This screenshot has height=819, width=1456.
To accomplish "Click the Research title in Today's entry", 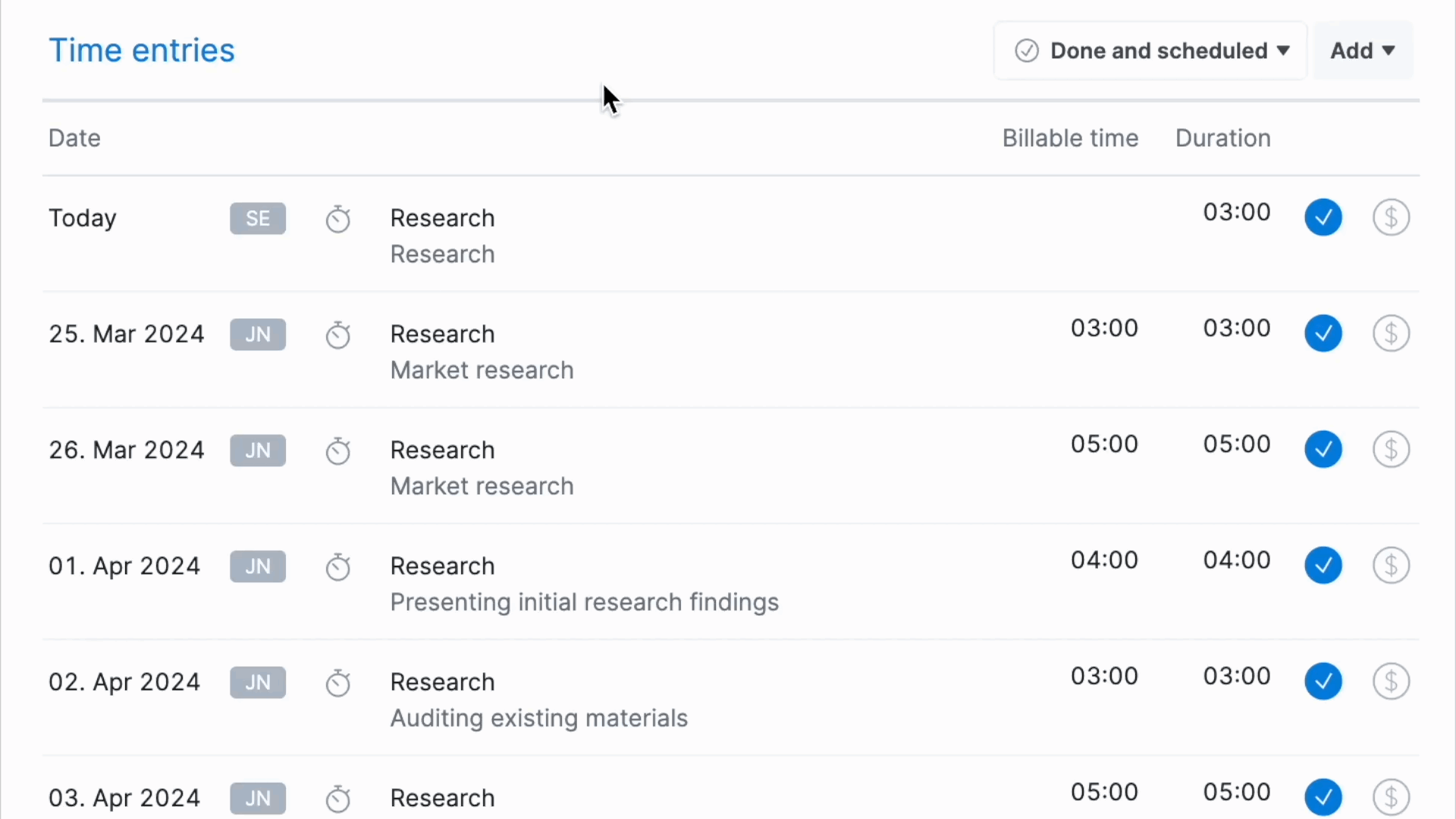I will tap(442, 218).
